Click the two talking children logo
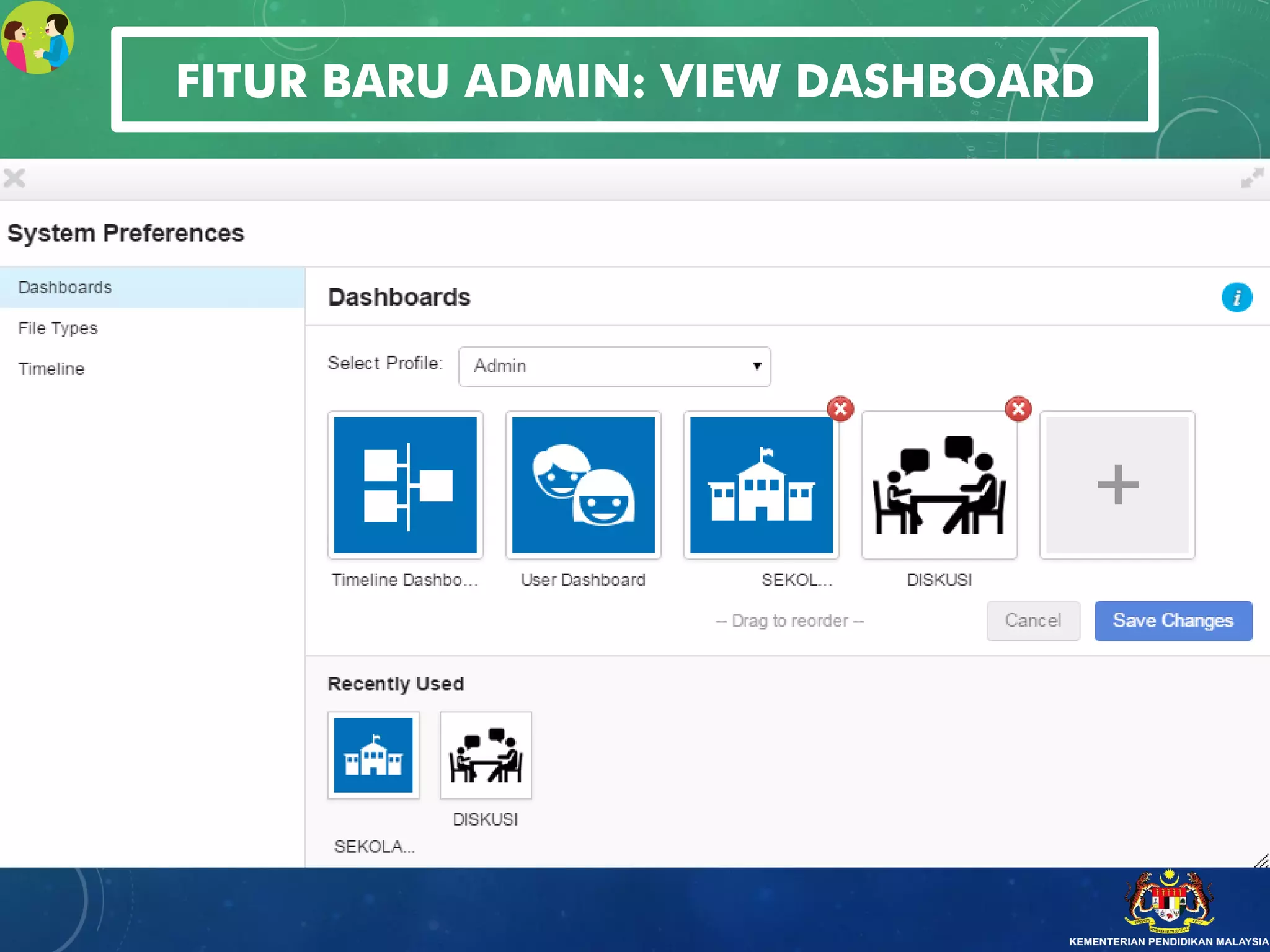 (x=37, y=37)
